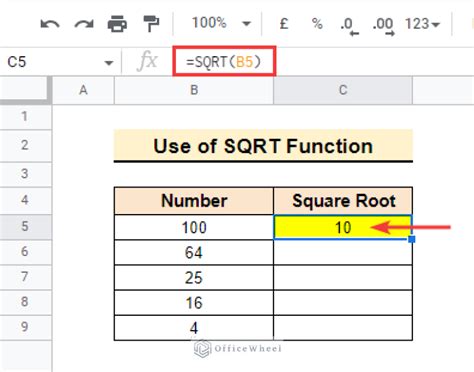Image resolution: width=474 pixels, height=372 pixels.
Task: Select empty Square Root cell beside 25
Action: [x=343, y=277]
